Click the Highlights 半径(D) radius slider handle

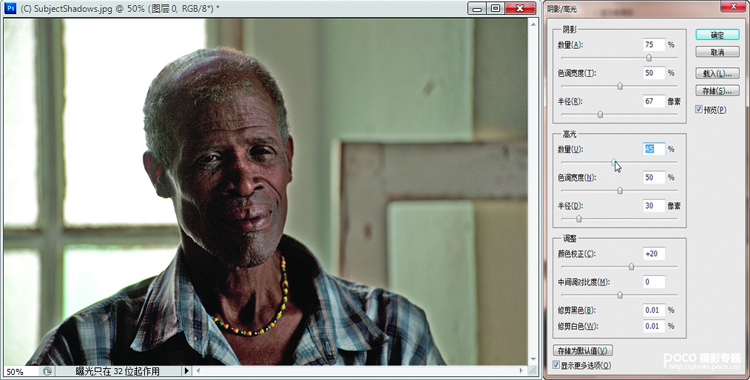579,219
